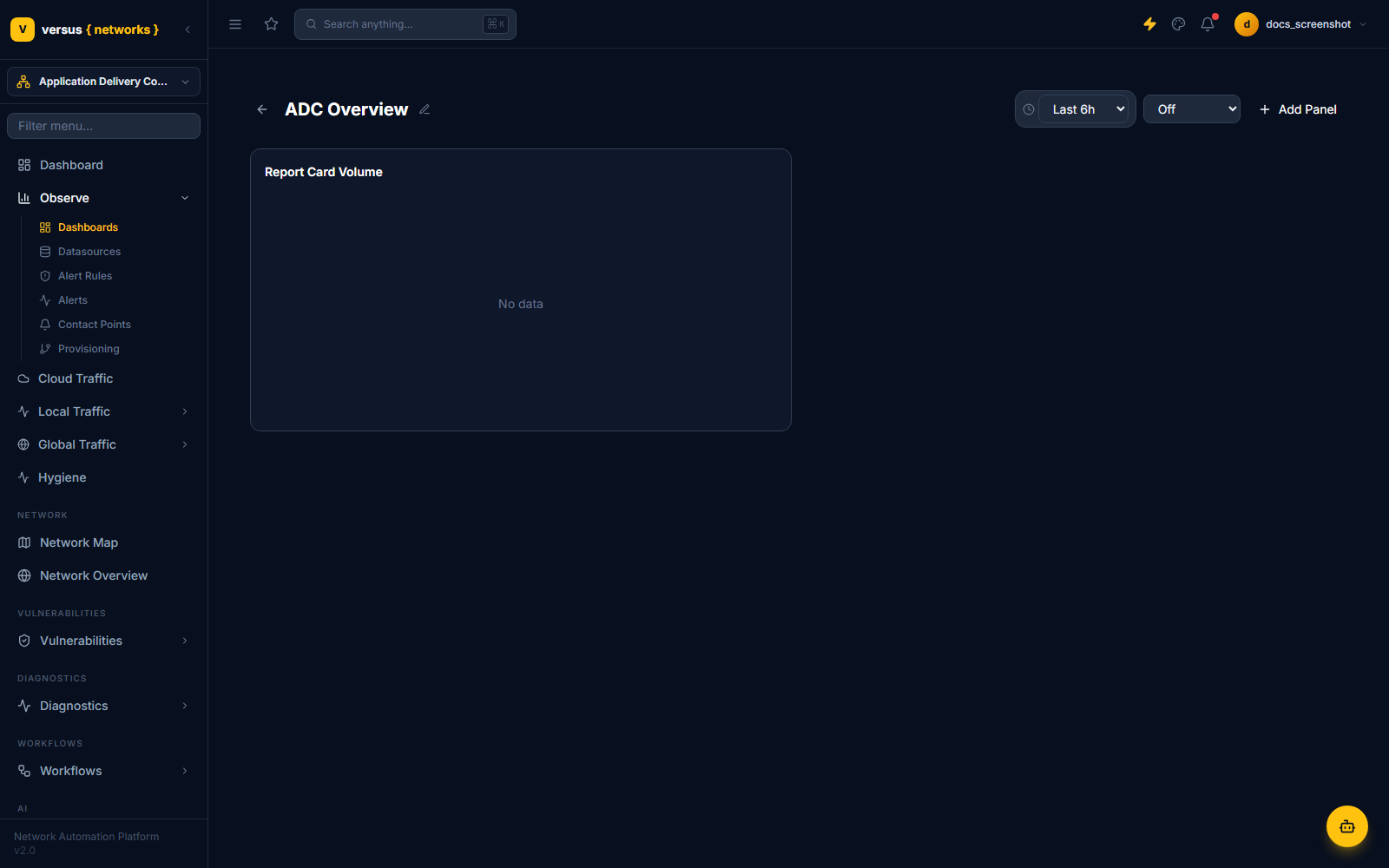
Task: Open the docs_screenshot user menu
Action: (1300, 24)
